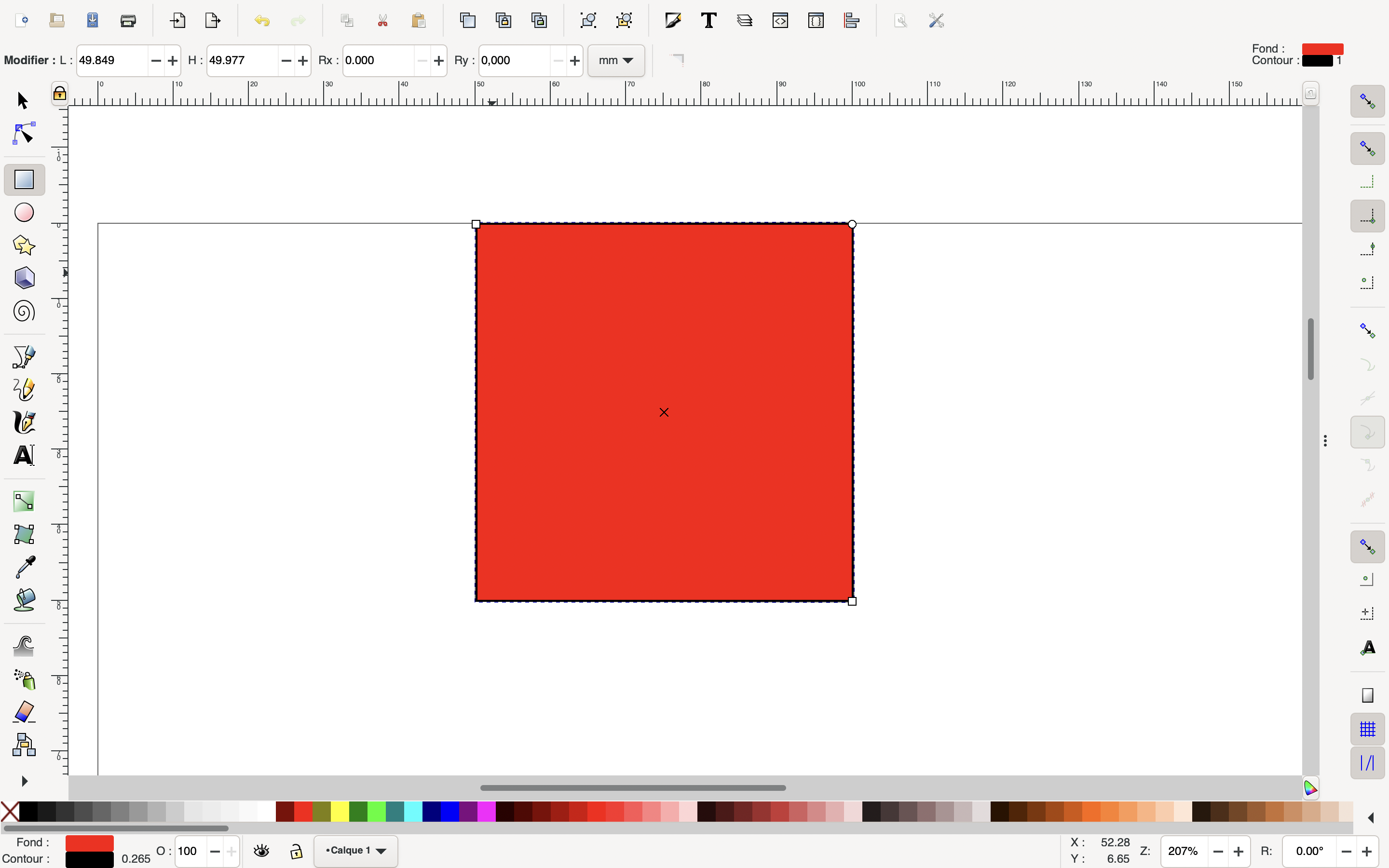The height and width of the screenshot is (868, 1389).
Task: Click the width L input field
Action: [112, 60]
